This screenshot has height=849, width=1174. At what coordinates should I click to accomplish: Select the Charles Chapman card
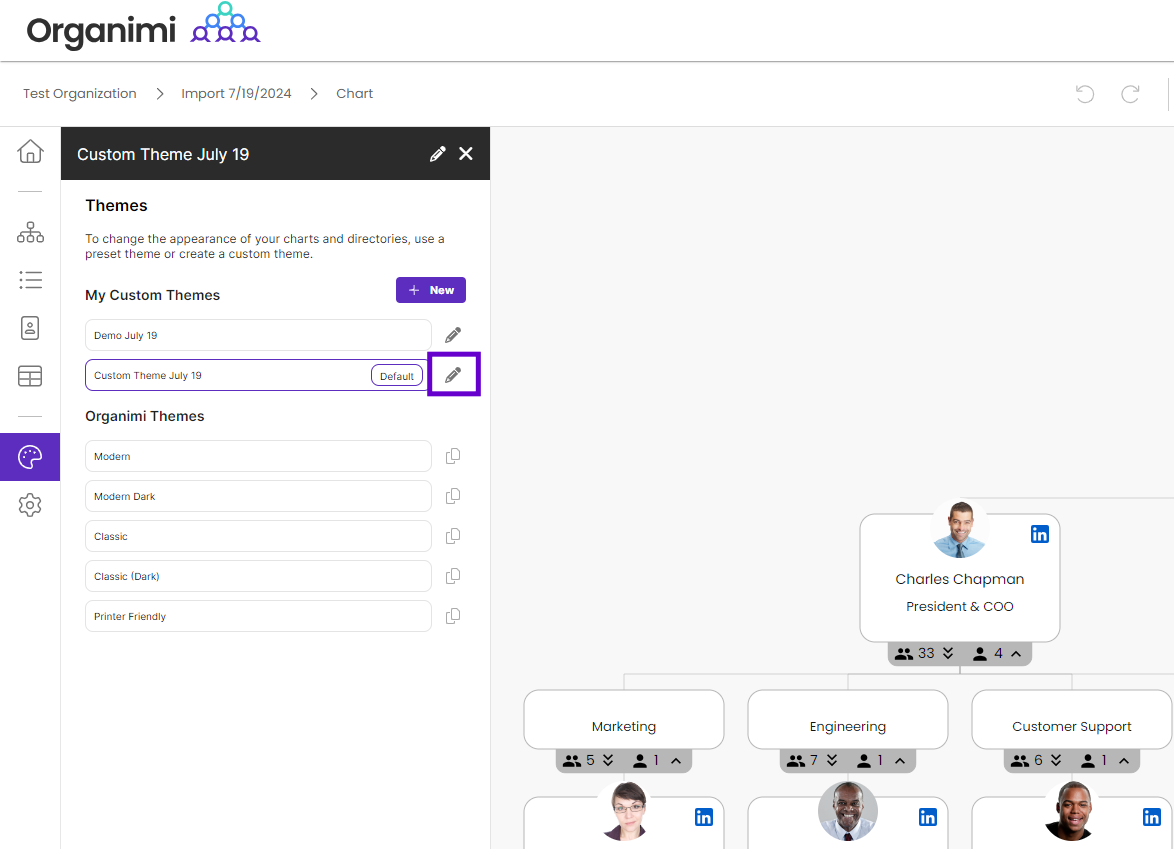960,577
